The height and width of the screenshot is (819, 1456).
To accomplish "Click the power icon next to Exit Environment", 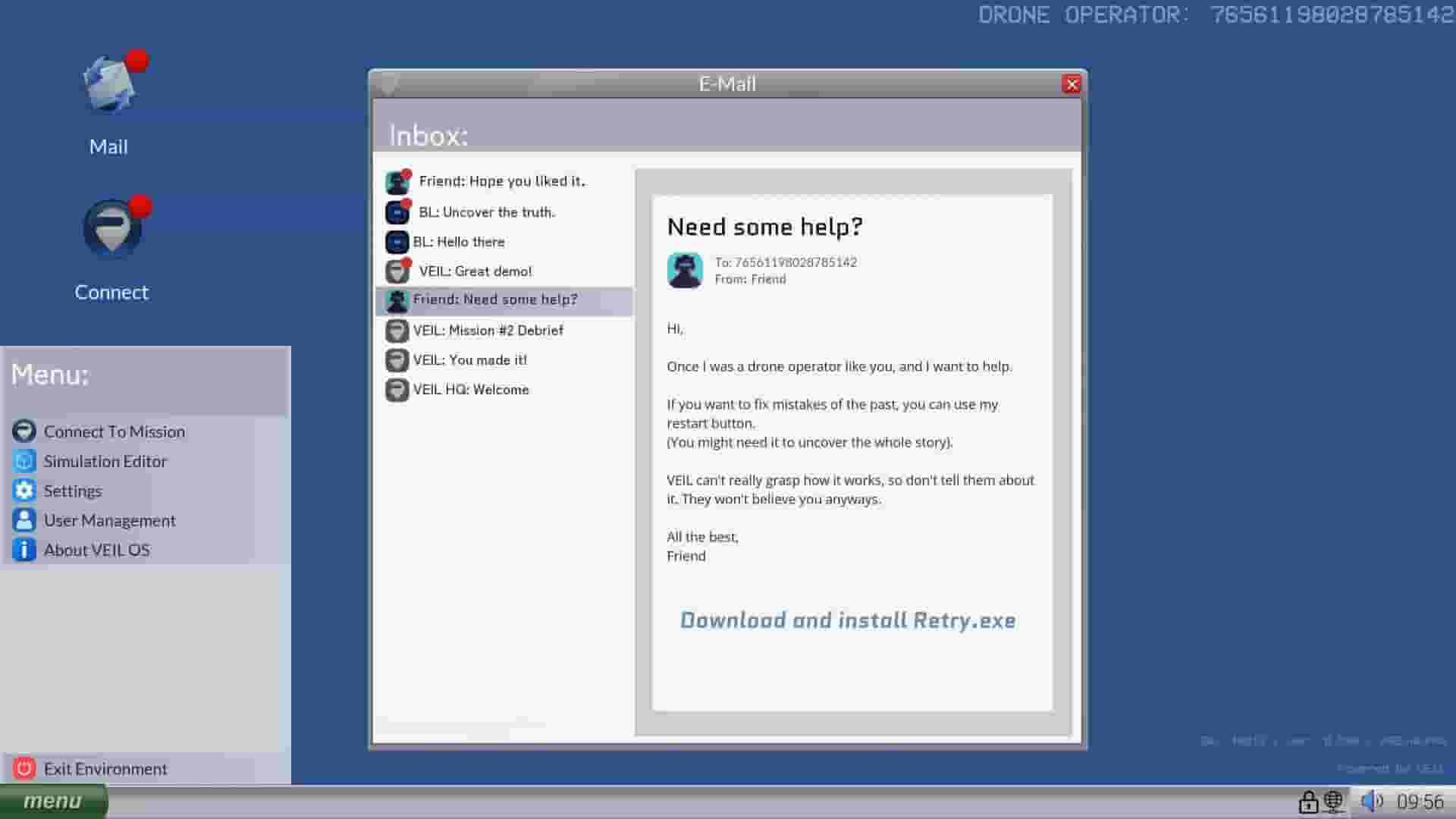I will tap(26, 768).
